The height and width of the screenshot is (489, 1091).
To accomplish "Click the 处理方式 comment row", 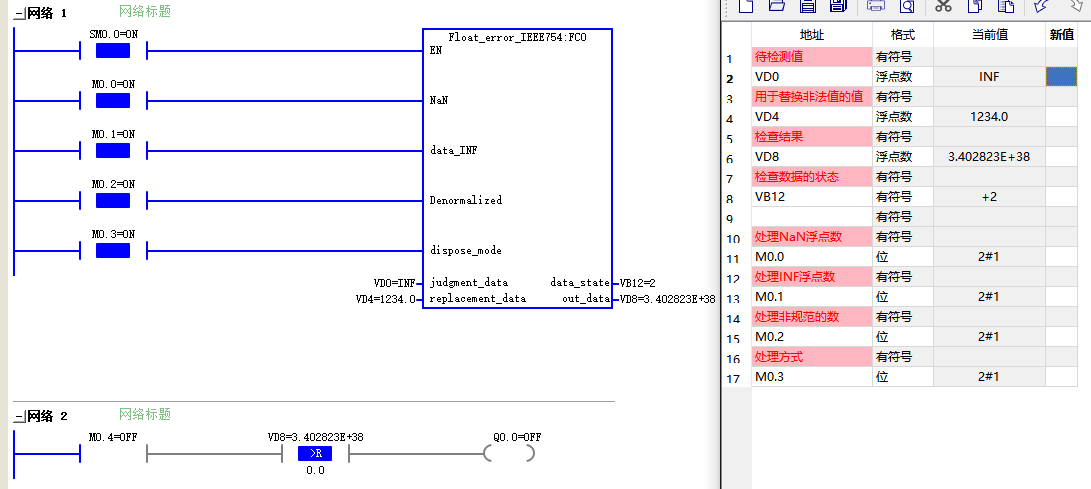I will click(x=812, y=358).
